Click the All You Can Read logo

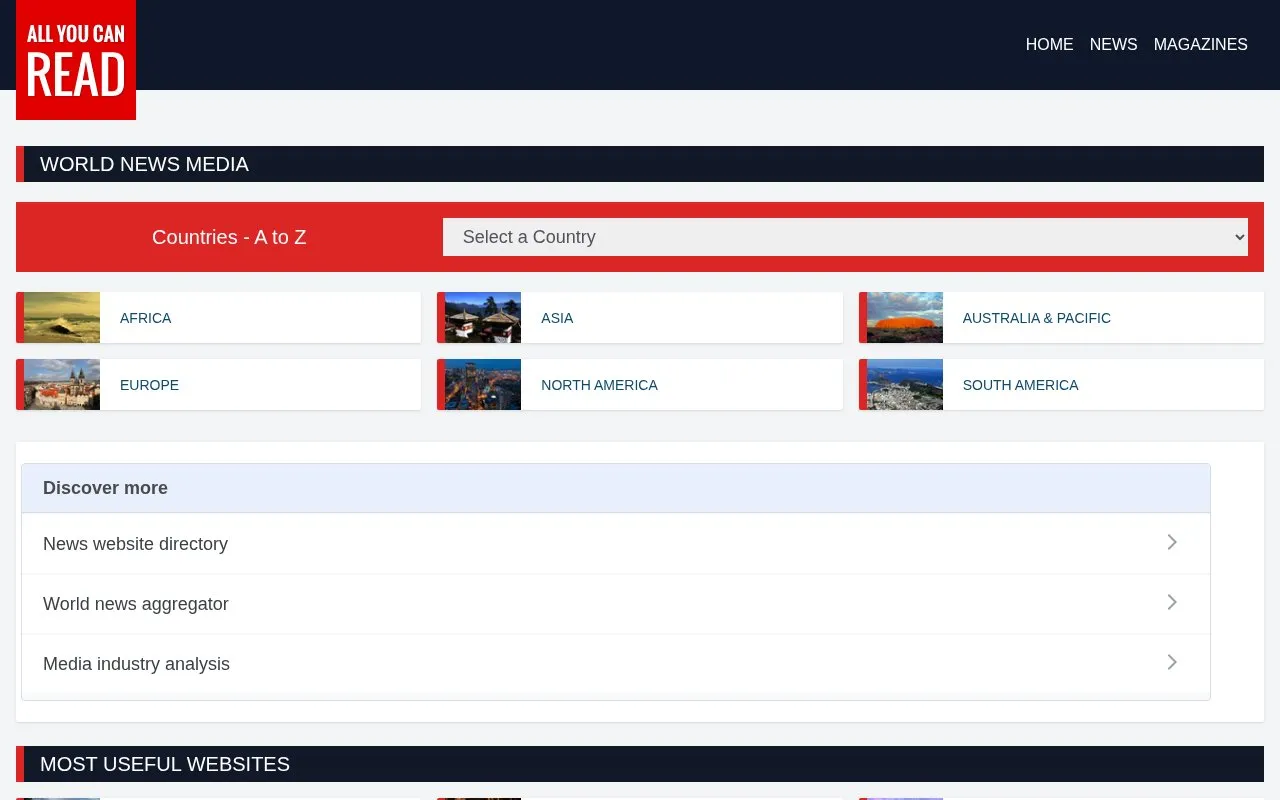click(x=76, y=60)
